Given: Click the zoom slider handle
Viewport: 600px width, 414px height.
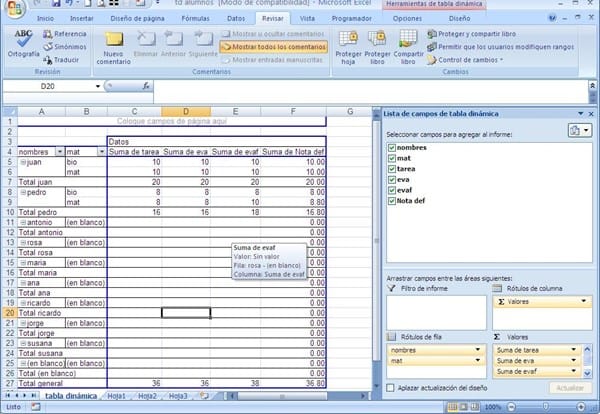Looking at the screenshot, I should [x=546, y=407].
